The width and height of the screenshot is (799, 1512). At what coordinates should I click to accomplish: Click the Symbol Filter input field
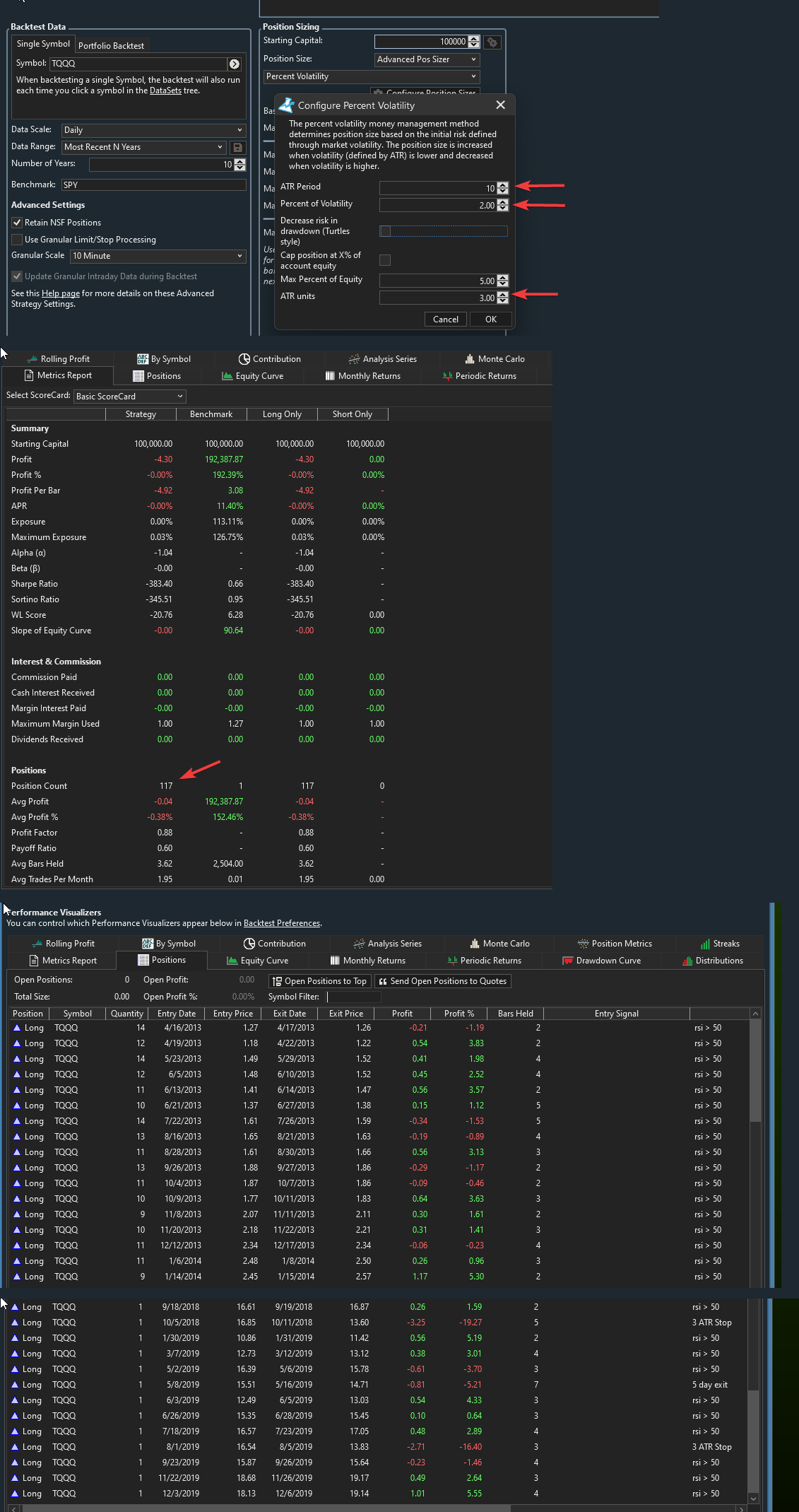click(x=353, y=997)
